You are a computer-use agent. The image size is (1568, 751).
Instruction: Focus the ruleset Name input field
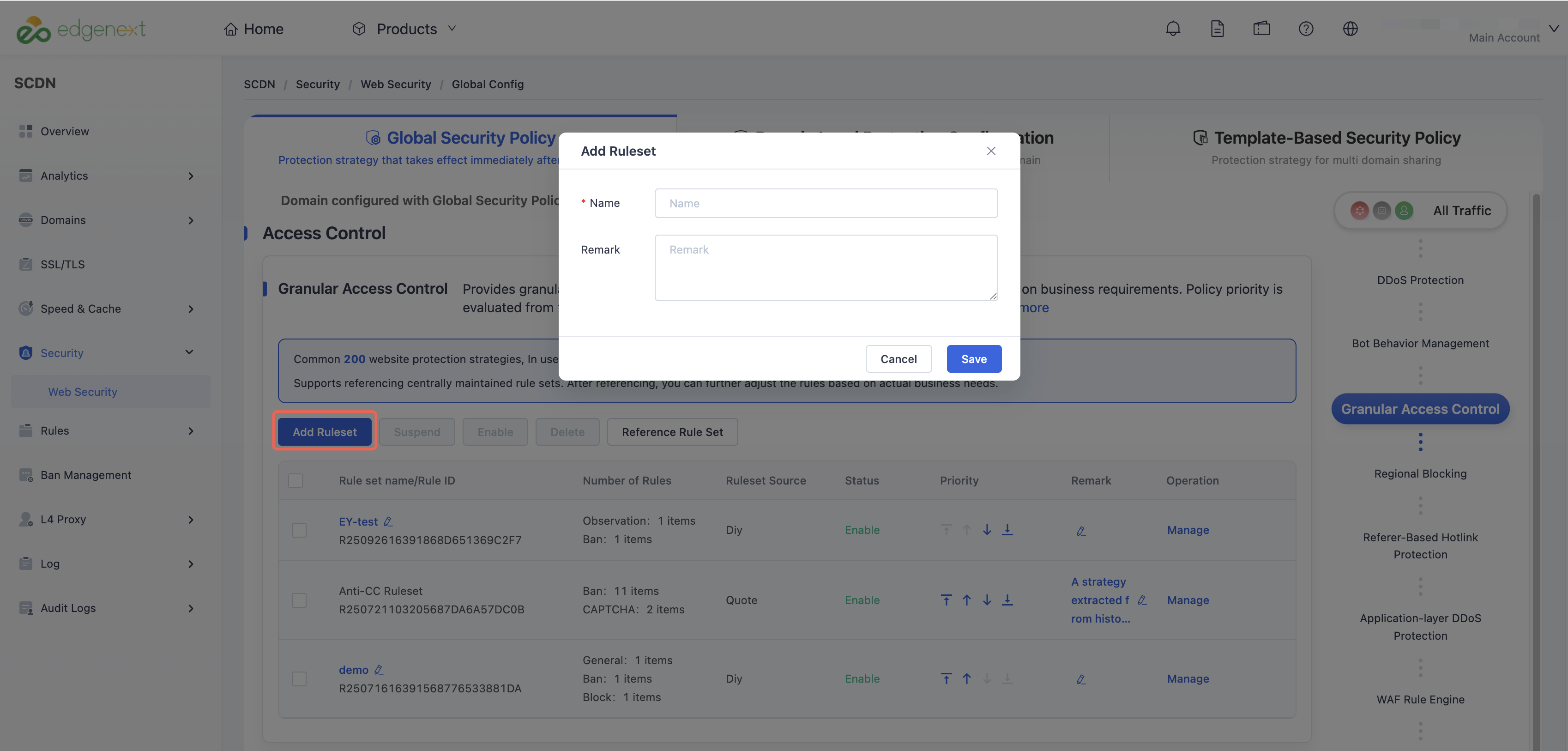click(x=826, y=203)
